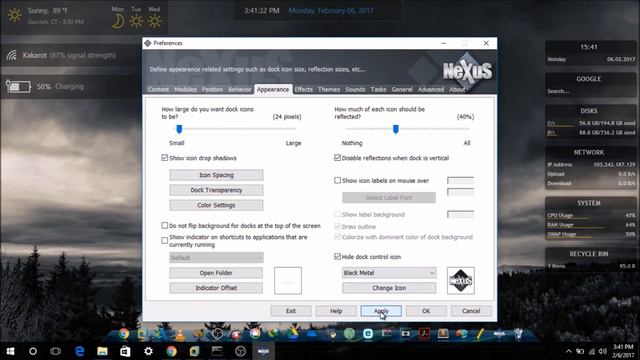The height and width of the screenshot is (360, 640).
Task: Click the Google Search field in sidebar
Action: point(591,91)
